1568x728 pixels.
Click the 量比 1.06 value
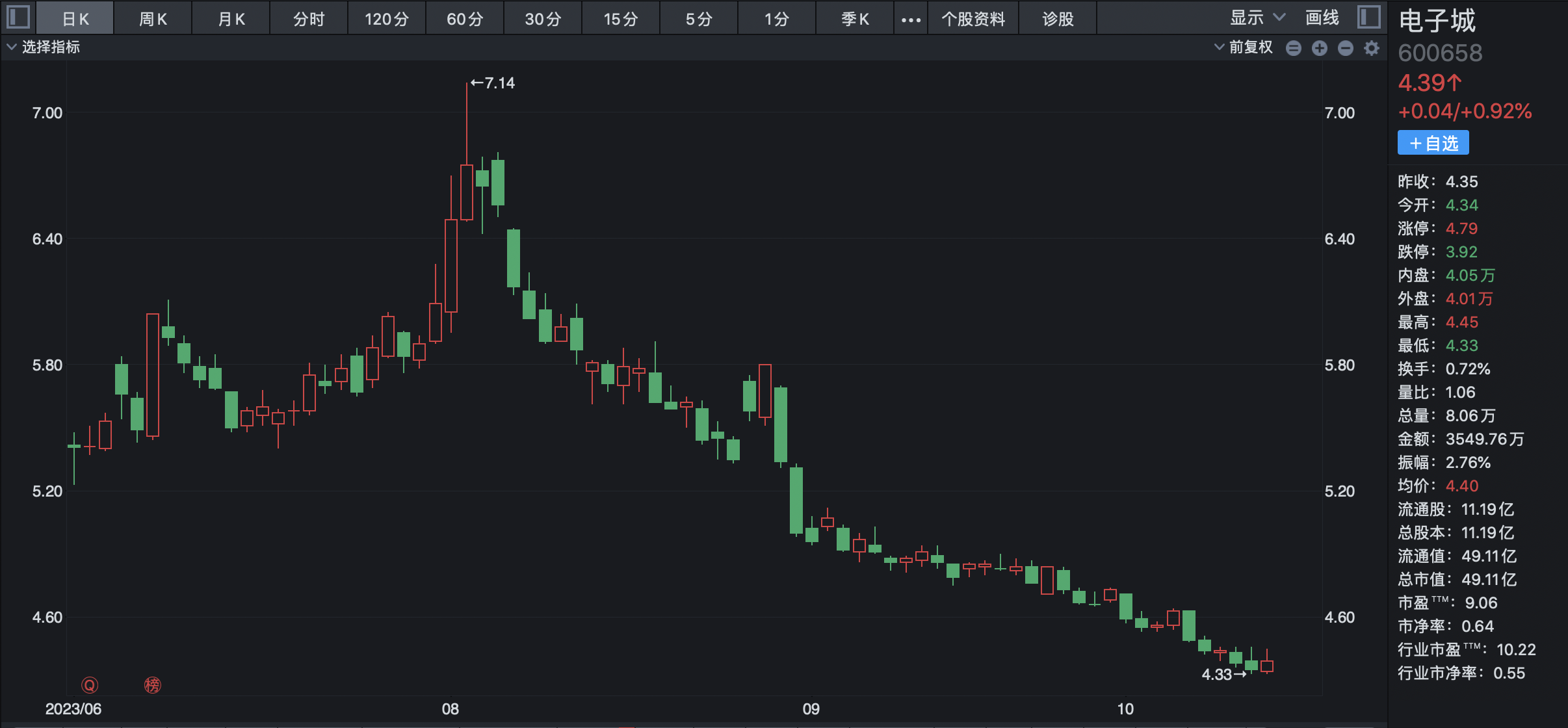(x=1460, y=393)
